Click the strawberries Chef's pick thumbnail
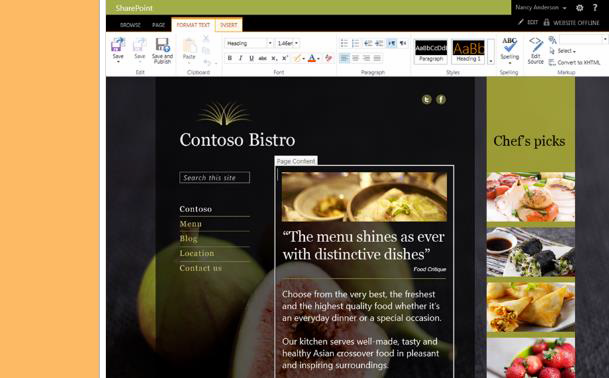Screen dimensions: 609x378 point(531,358)
